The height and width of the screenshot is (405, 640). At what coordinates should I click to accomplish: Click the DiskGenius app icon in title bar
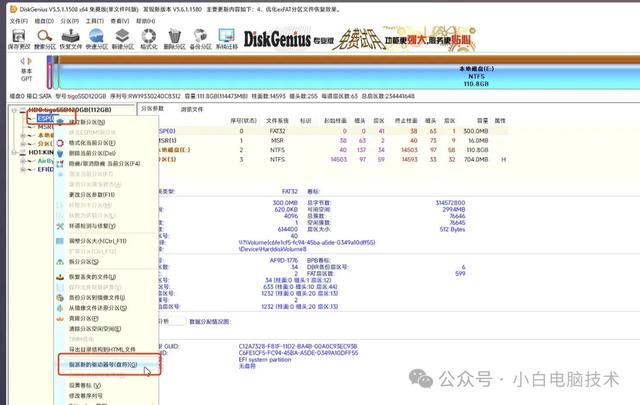point(13,9)
